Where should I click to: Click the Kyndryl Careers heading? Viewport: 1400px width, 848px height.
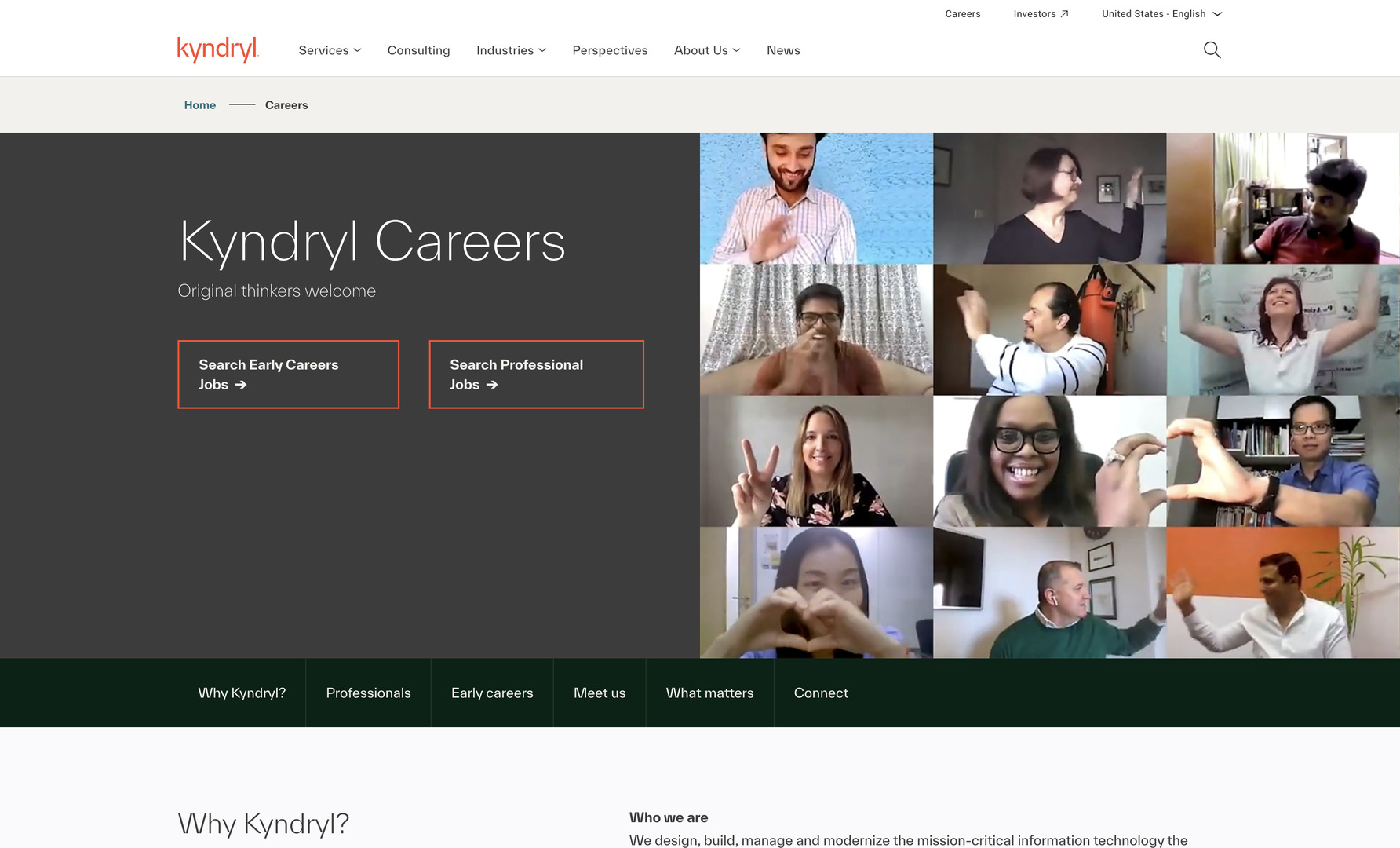(372, 242)
